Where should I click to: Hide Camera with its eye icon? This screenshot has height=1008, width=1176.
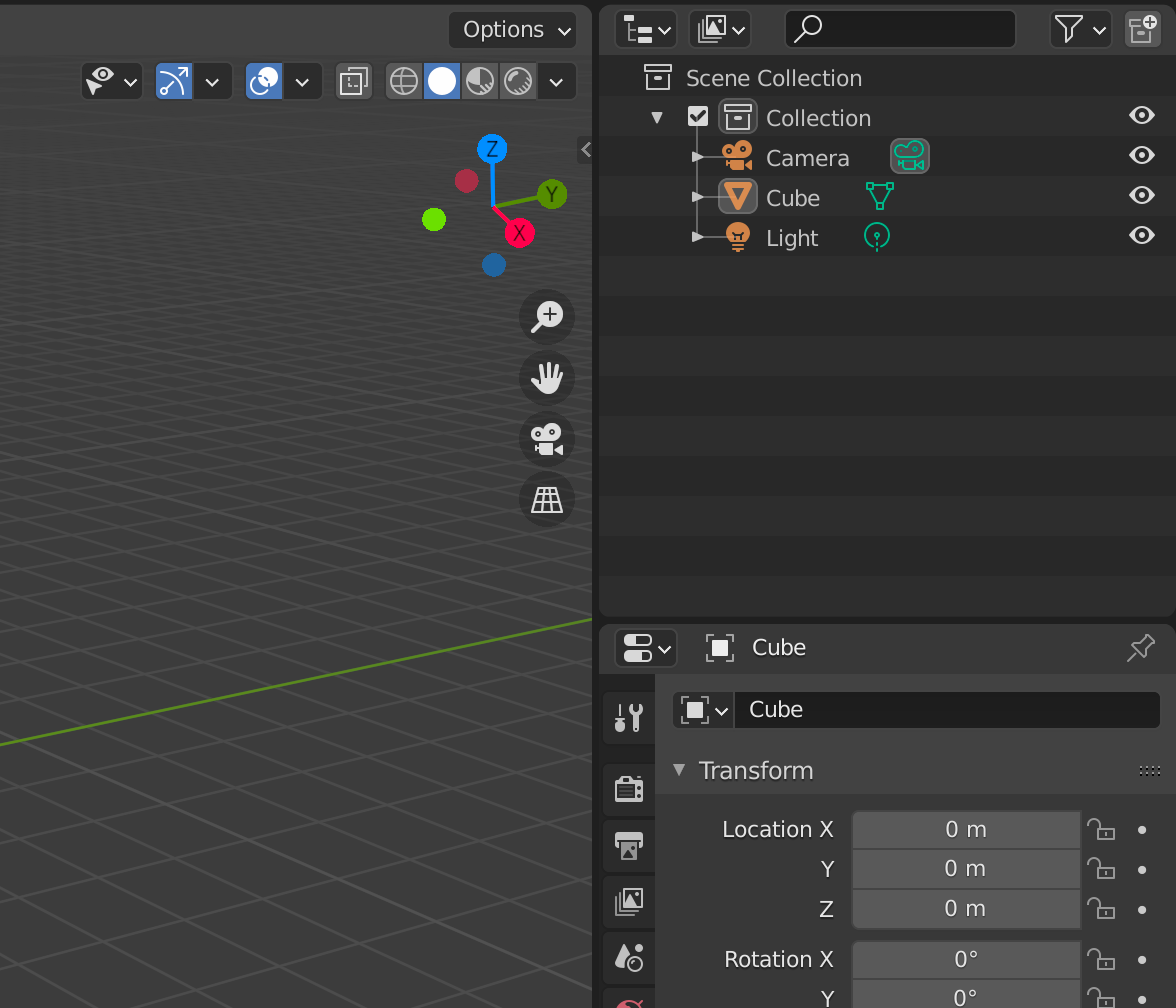pyautogui.click(x=1142, y=155)
